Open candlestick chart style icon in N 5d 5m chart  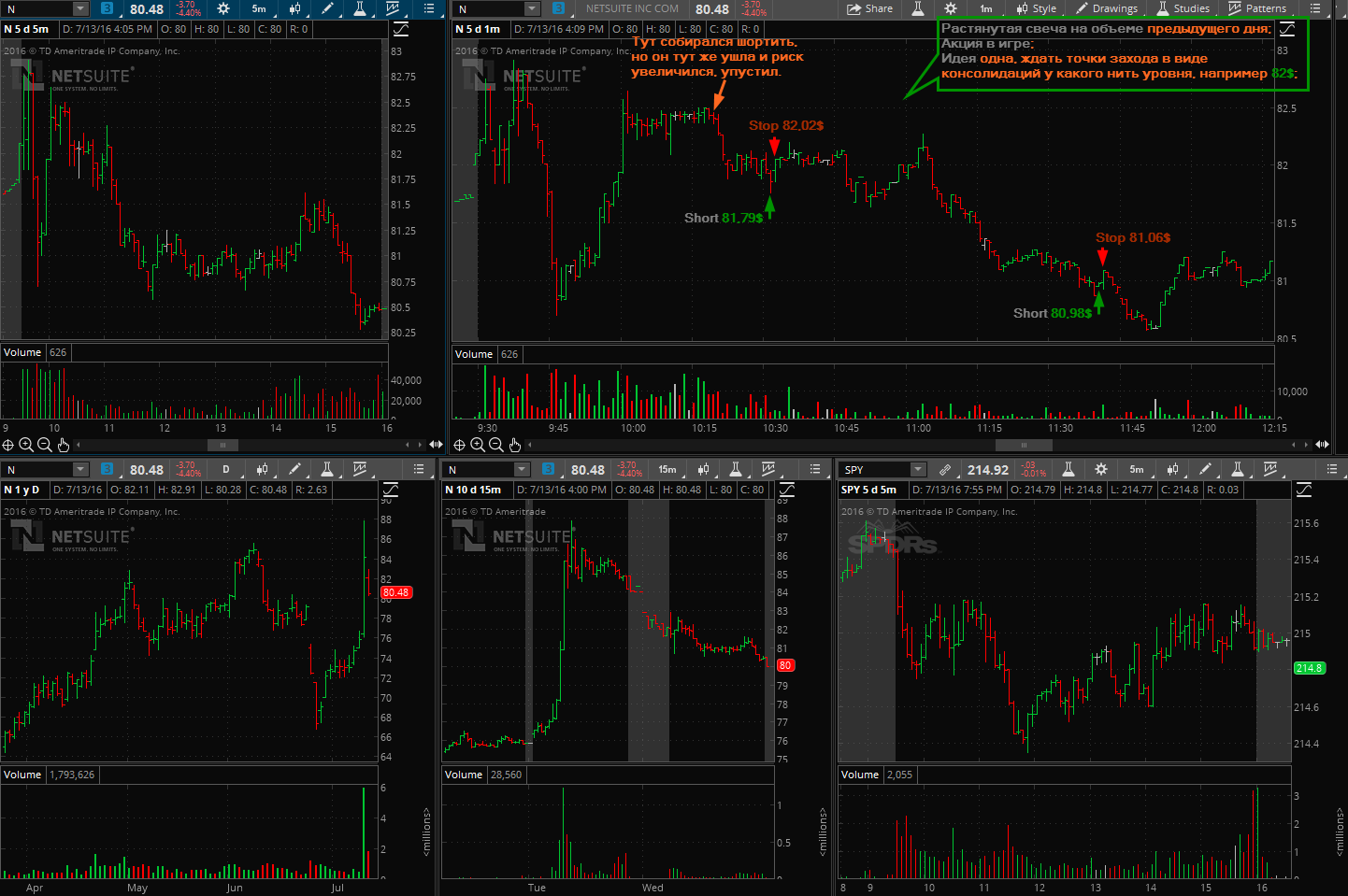tap(294, 8)
